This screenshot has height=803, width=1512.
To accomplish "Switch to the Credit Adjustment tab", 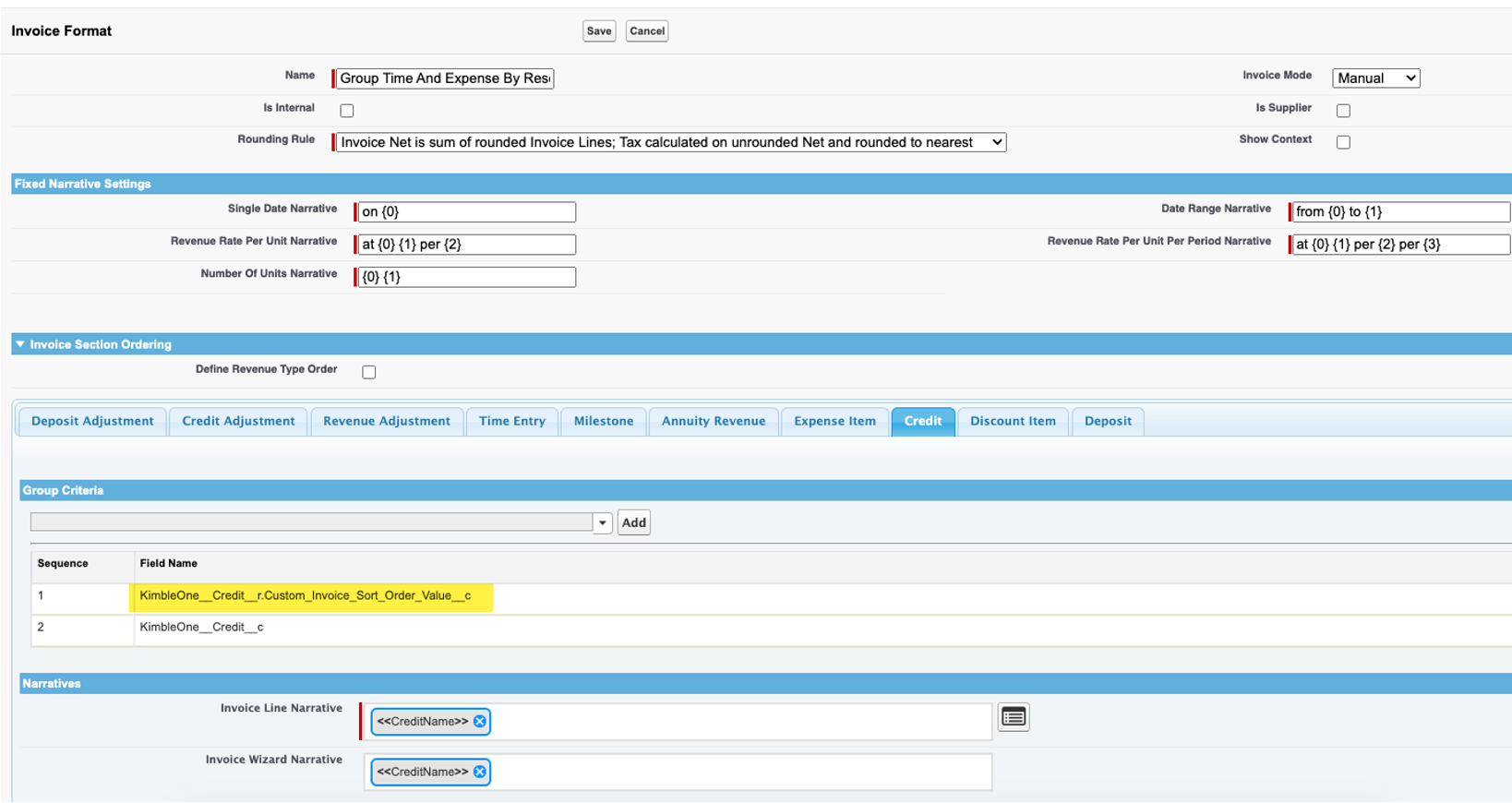I will (238, 421).
